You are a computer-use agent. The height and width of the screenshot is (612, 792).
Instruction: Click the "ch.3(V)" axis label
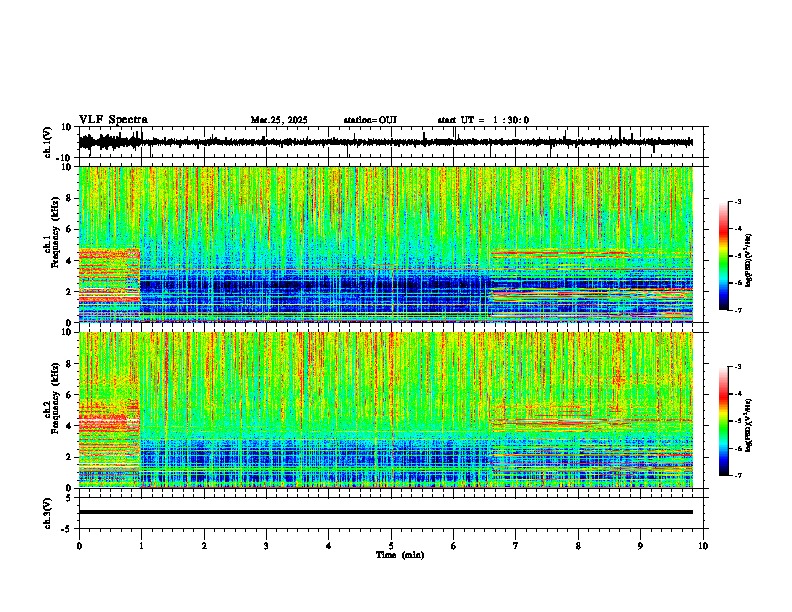(48, 513)
